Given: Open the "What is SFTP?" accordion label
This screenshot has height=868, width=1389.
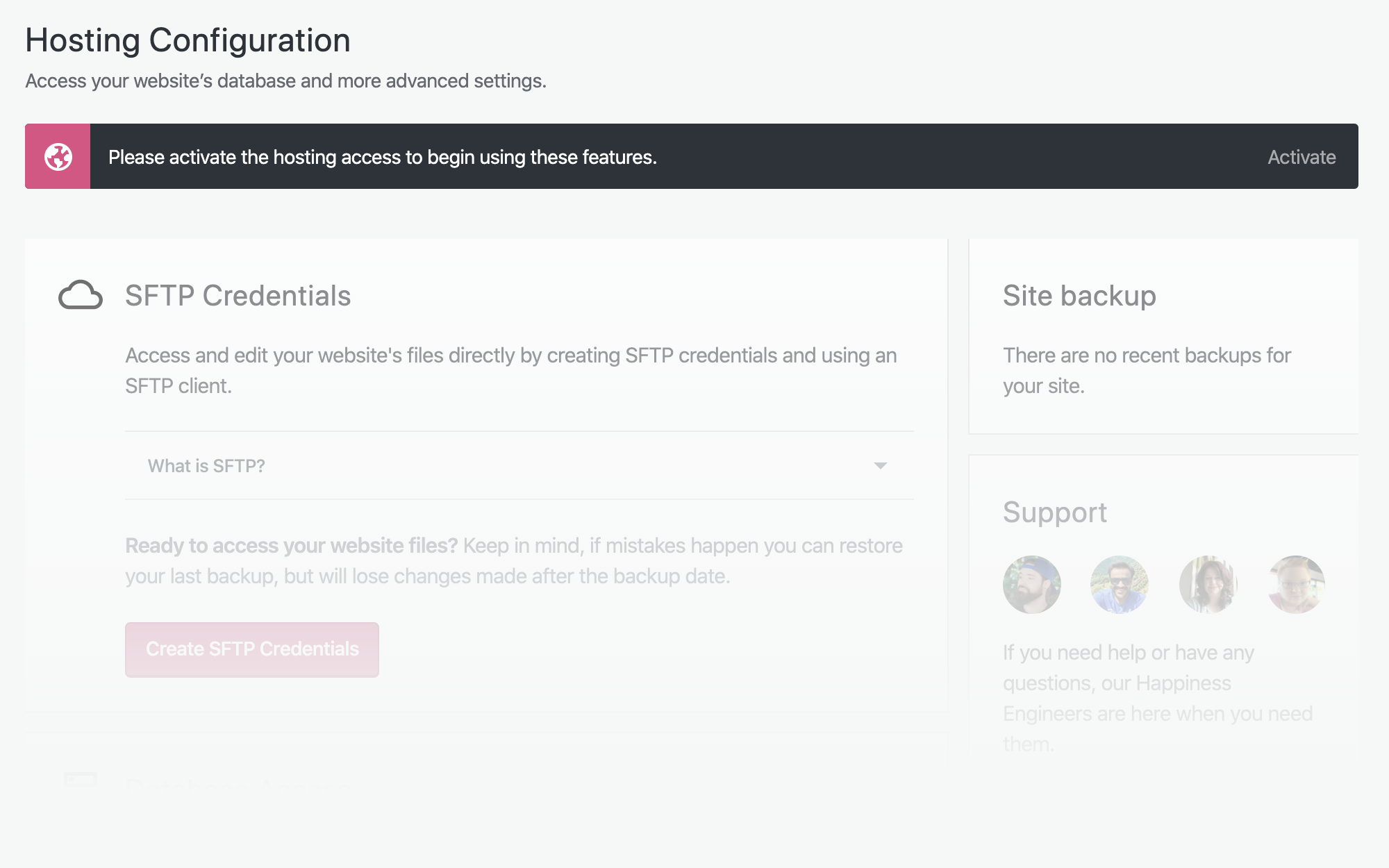Looking at the screenshot, I should coord(206,466).
